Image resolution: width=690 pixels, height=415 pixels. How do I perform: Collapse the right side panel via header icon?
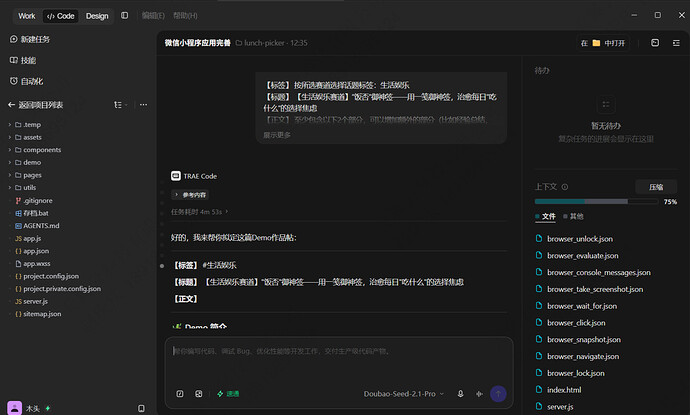coord(676,43)
